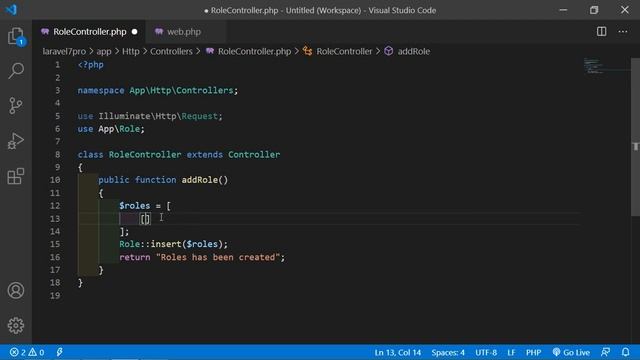Click the minimap code preview
Screen dimensions: 640x360
click(593, 66)
